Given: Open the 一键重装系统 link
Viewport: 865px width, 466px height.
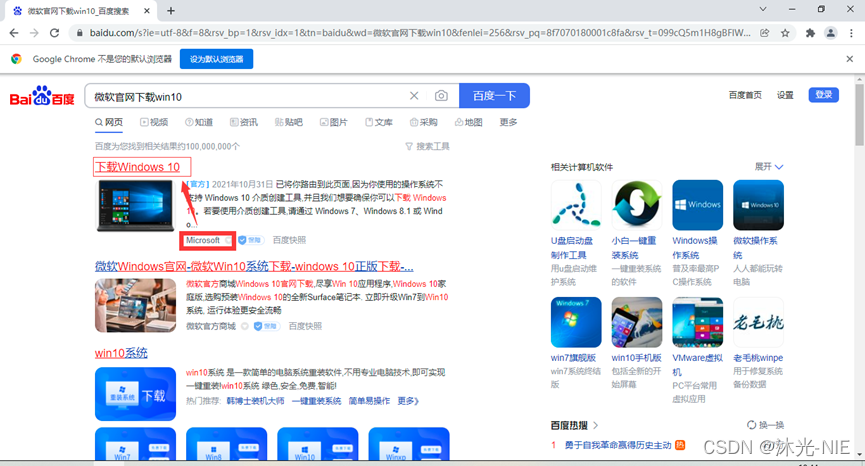Looking at the screenshot, I should pos(316,401).
